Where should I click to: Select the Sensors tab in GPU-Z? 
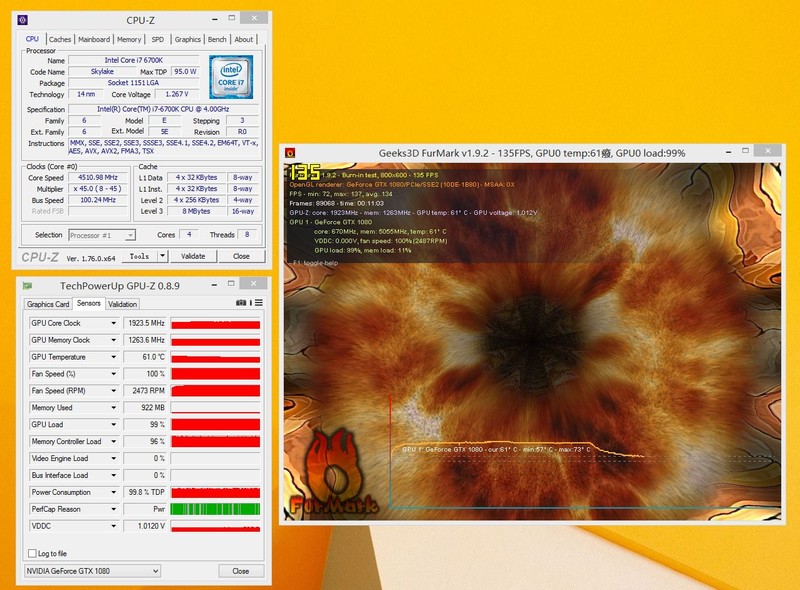tap(88, 303)
